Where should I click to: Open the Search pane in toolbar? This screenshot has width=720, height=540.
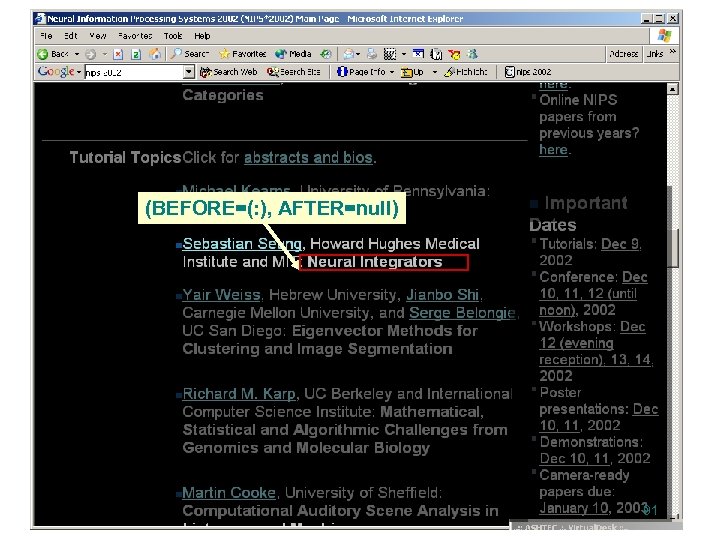pyautogui.click(x=189, y=54)
